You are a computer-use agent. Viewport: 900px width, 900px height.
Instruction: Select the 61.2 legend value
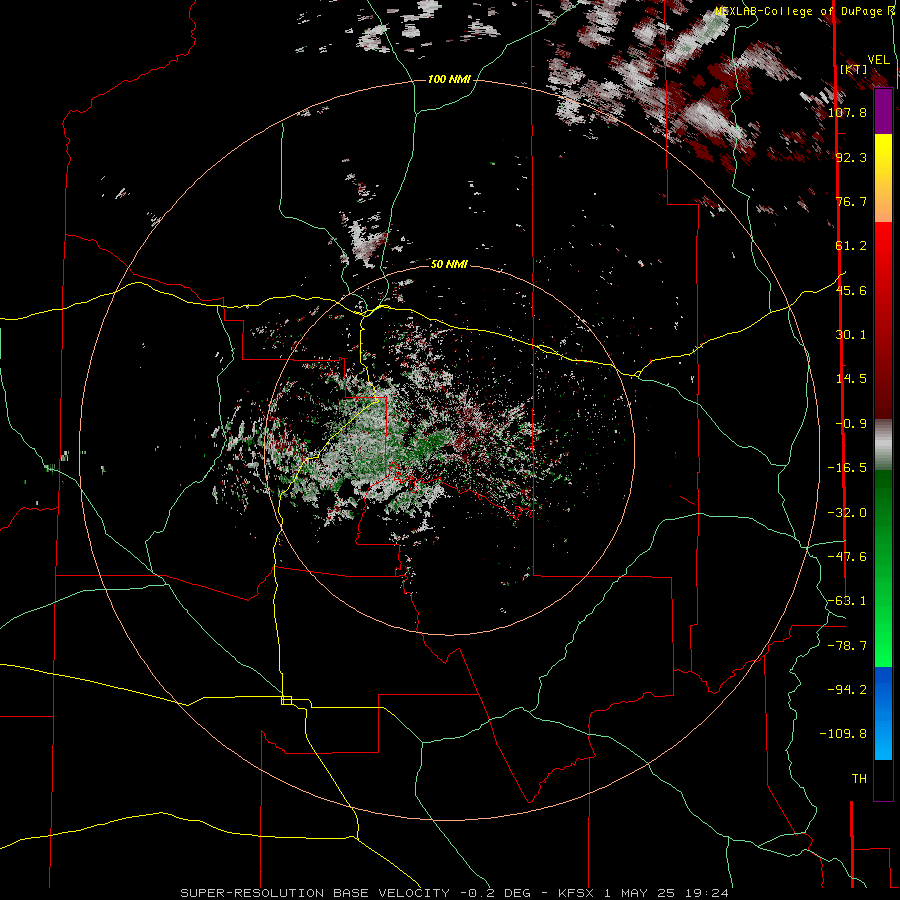point(851,246)
